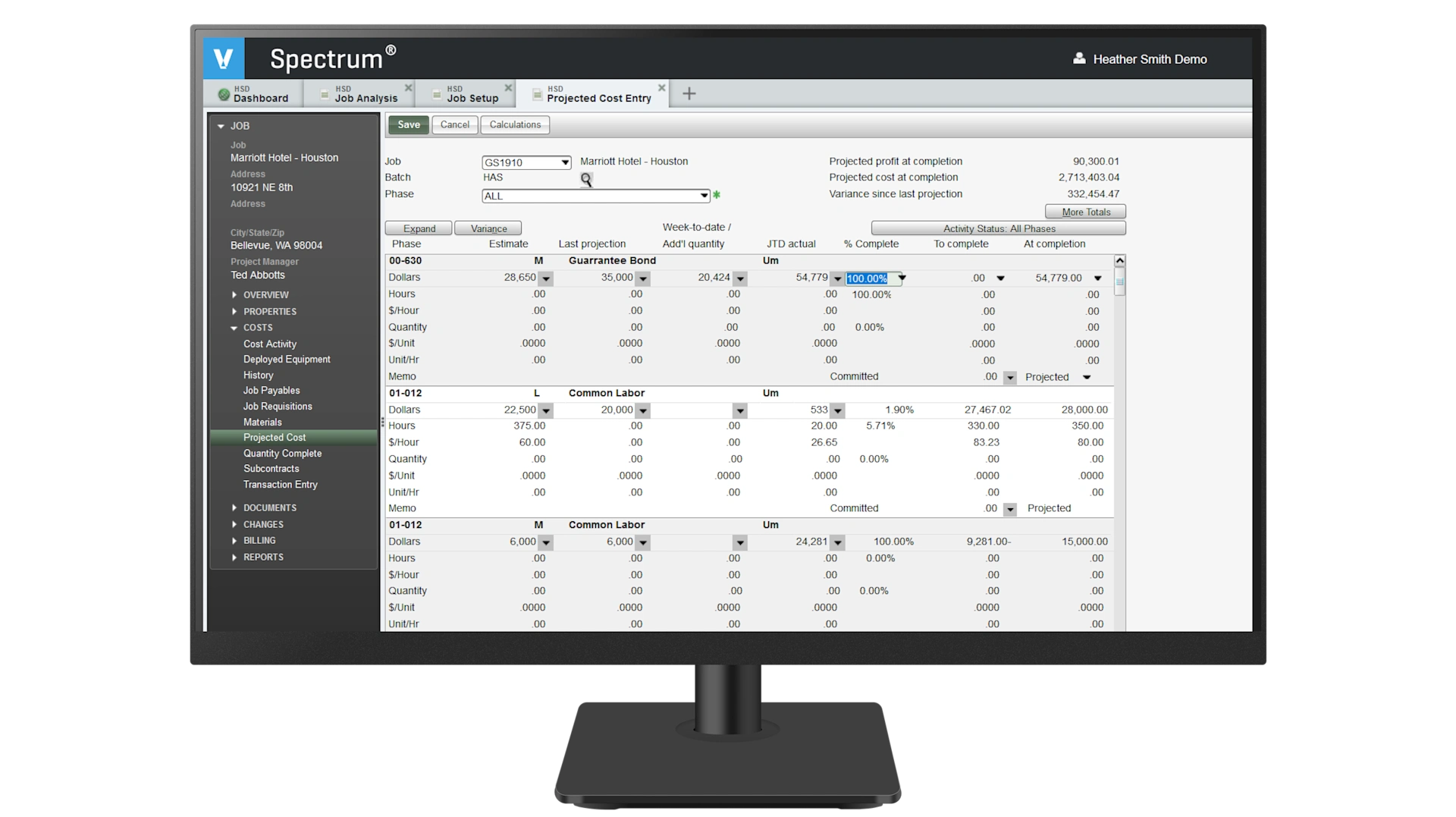This screenshot has width=1456, height=817.
Task: Open 01-012 L Last projection 20,000 dropdown
Action: pyautogui.click(x=643, y=410)
